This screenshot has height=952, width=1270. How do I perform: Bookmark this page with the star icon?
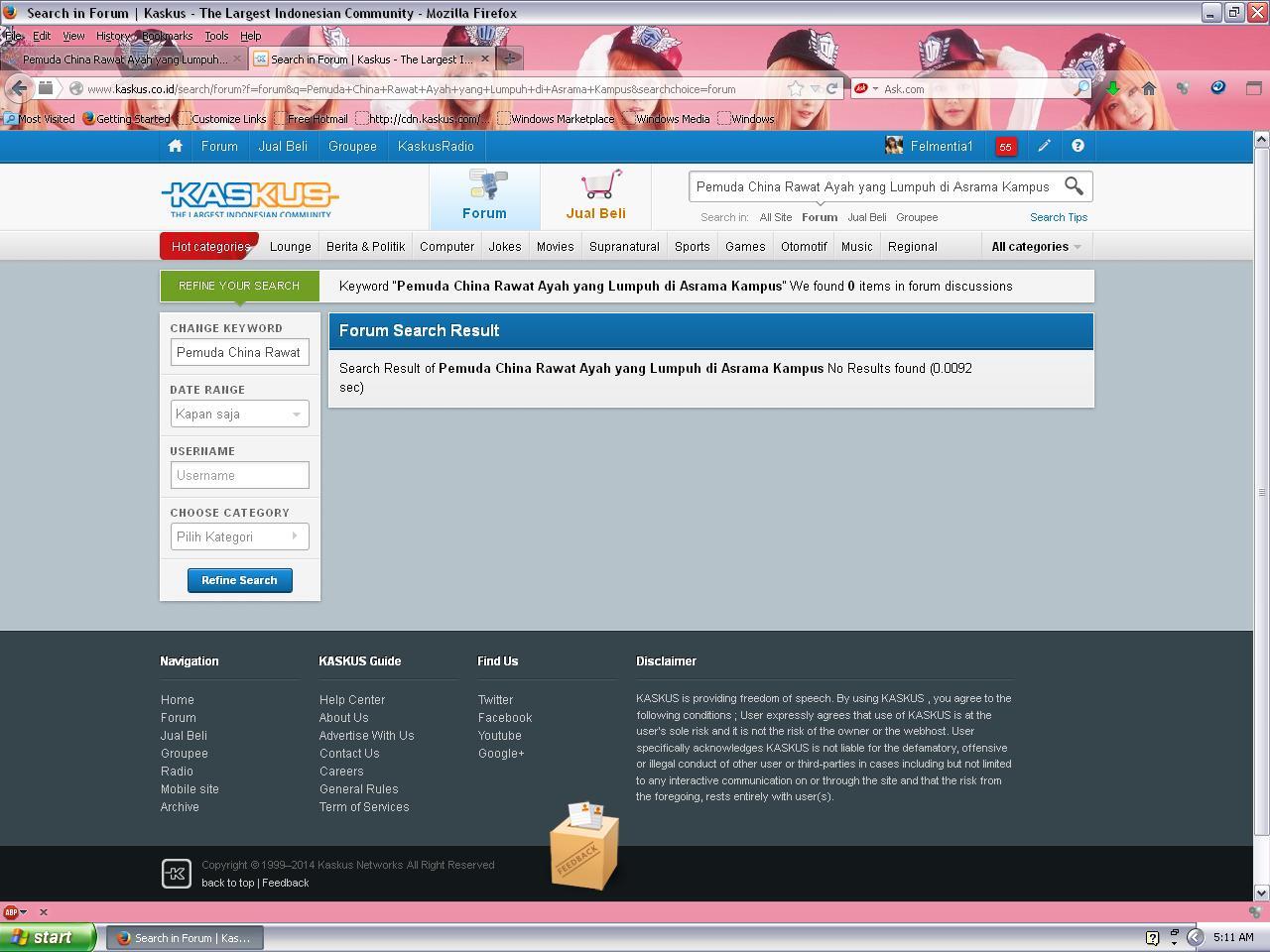795,88
